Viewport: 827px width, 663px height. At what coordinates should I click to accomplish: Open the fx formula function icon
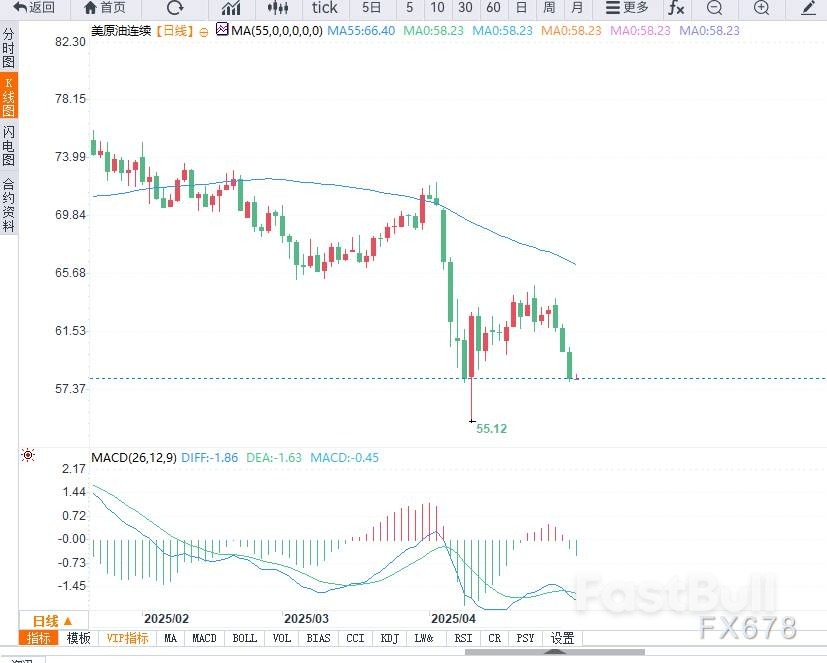pyautogui.click(x=677, y=8)
